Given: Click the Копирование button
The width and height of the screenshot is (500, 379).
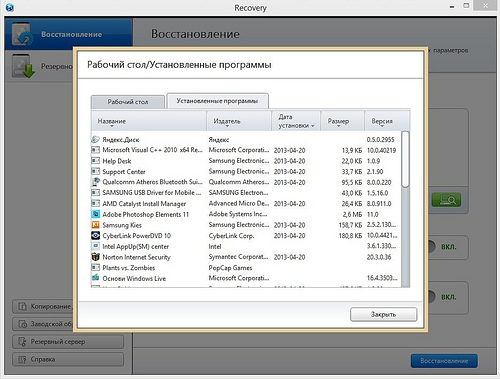Looking at the screenshot, I should tap(43, 306).
